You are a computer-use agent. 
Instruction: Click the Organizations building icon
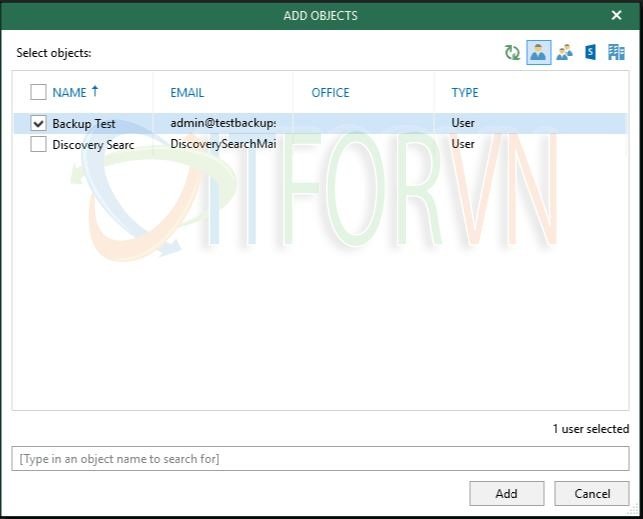616,53
